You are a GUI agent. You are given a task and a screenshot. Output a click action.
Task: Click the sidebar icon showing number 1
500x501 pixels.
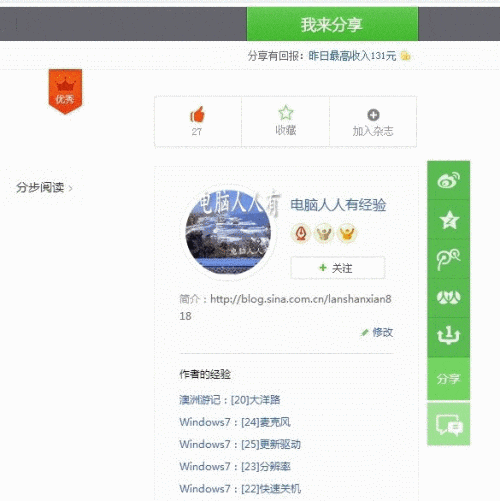pyautogui.click(x=448, y=336)
